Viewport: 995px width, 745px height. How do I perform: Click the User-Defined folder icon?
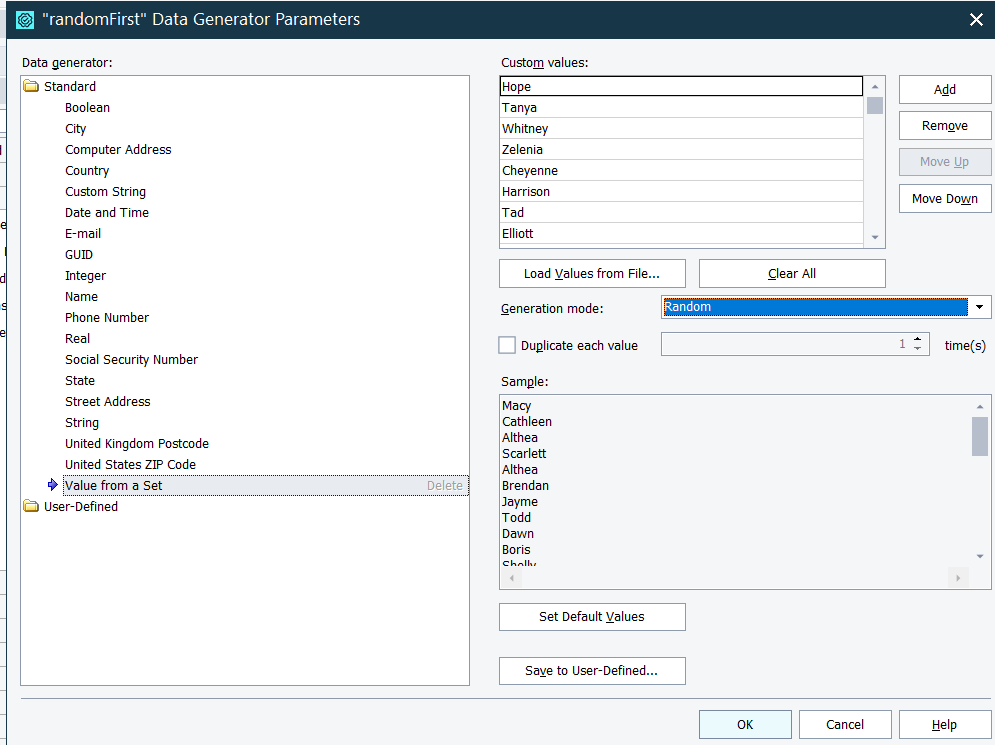[x=31, y=507]
